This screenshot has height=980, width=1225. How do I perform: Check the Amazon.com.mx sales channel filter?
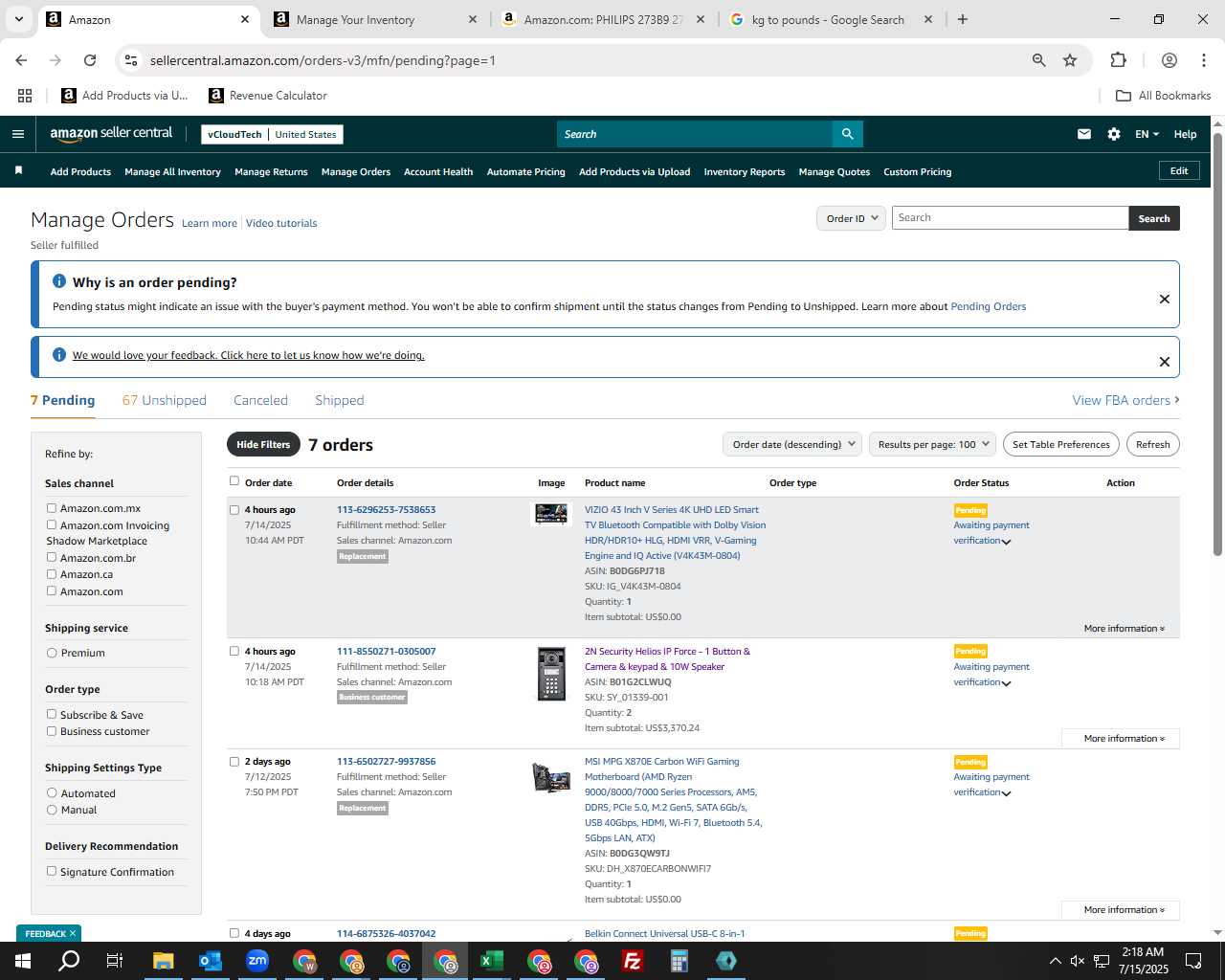pyautogui.click(x=52, y=508)
